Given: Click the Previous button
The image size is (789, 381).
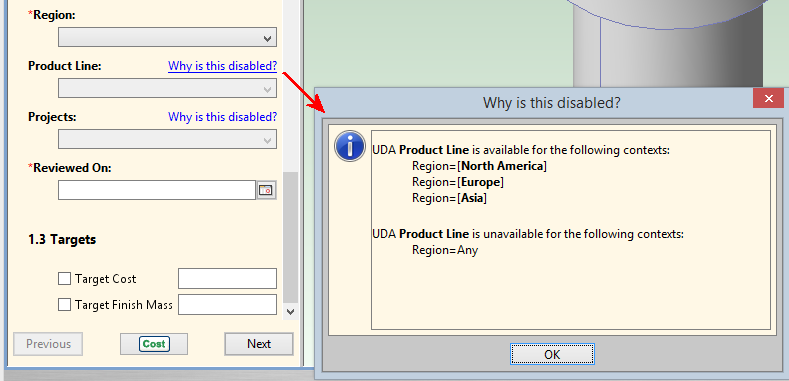Looking at the screenshot, I should point(48,344).
